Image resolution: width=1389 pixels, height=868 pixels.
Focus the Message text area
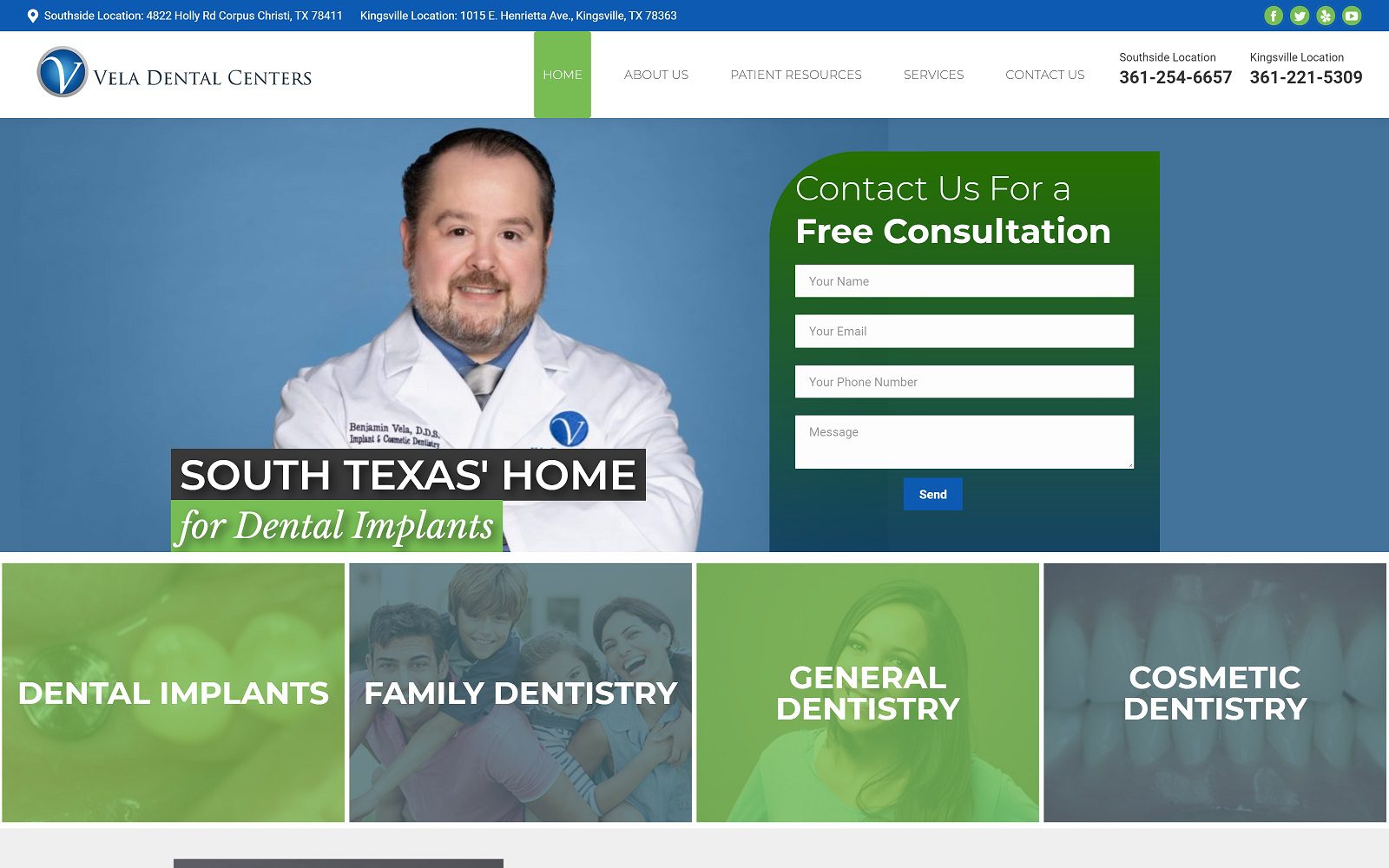(964, 442)
